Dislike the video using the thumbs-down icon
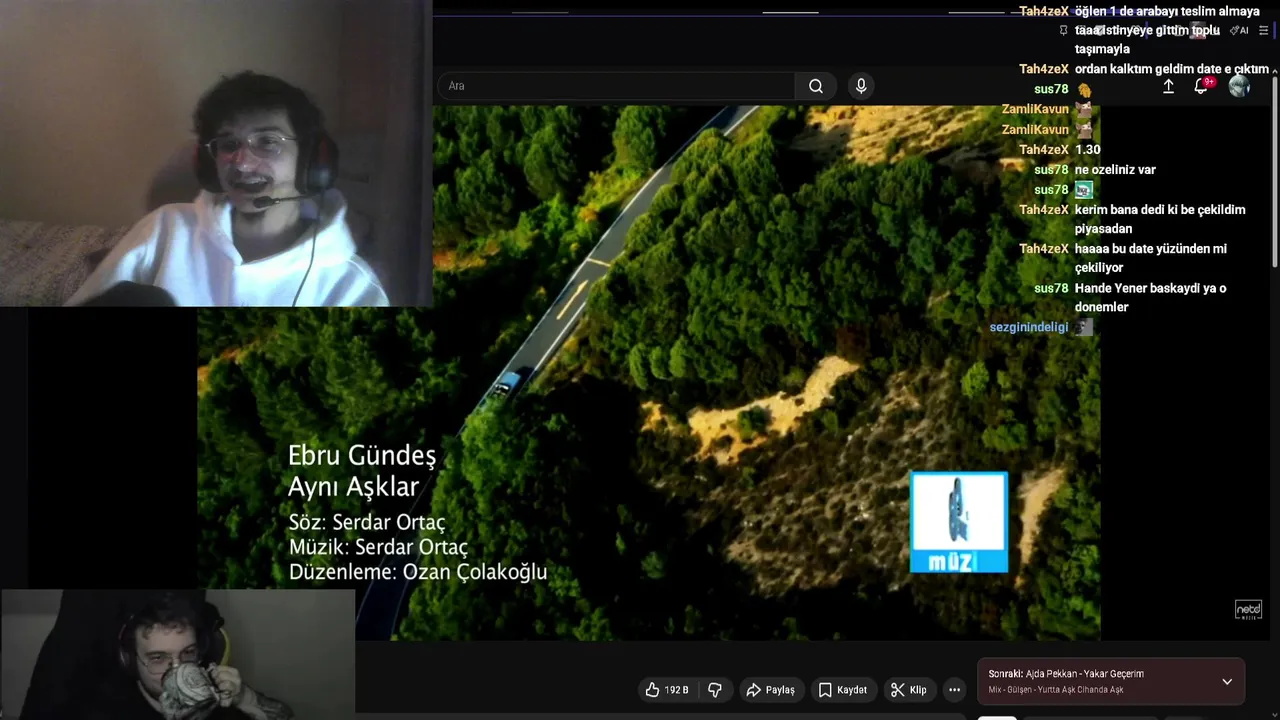 click(x=715, y=690)
